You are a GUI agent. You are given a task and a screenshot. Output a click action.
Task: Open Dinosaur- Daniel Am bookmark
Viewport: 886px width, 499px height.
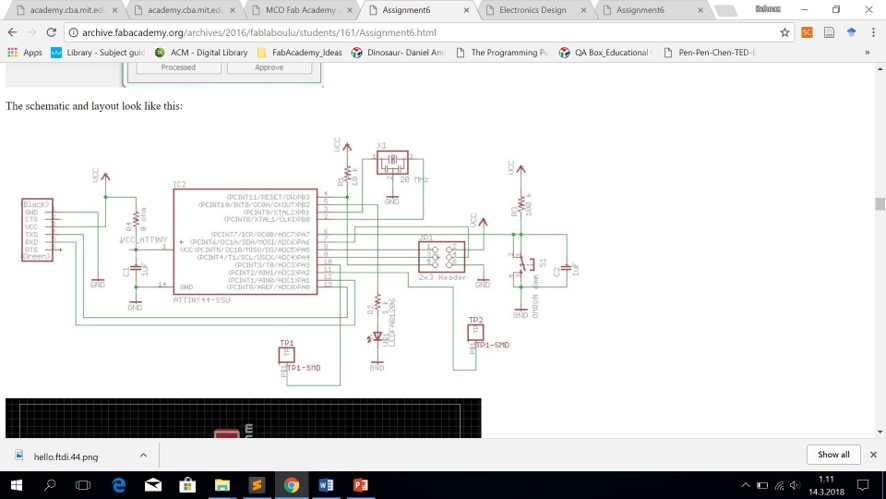pyautogui.click(x=397, y=53)
